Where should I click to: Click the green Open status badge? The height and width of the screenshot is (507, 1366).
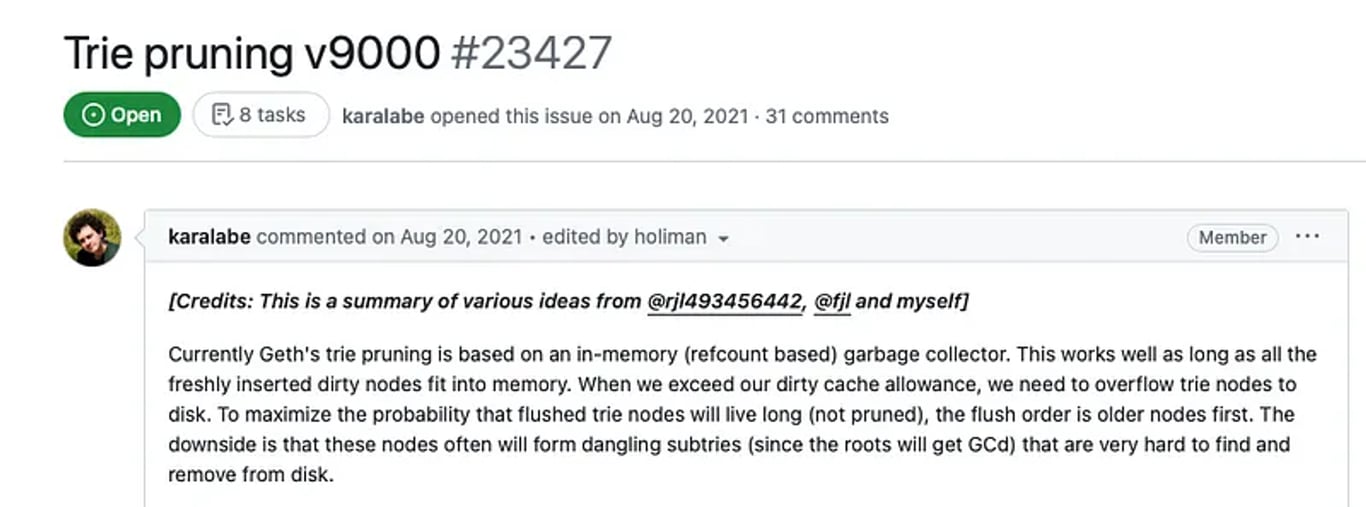coord(122,115)
